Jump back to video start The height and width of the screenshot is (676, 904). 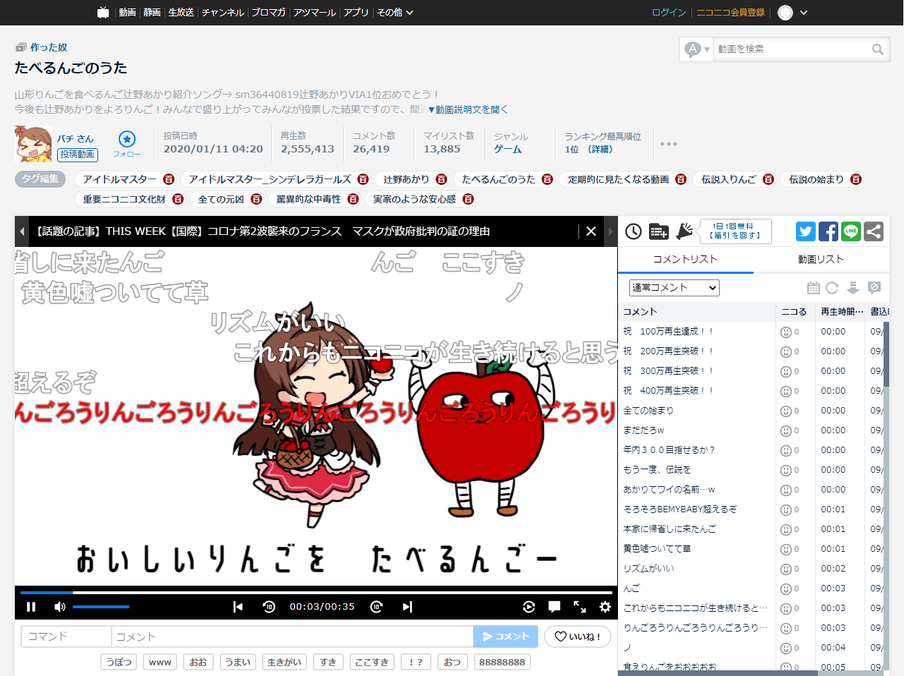click(x=238, y=606)
